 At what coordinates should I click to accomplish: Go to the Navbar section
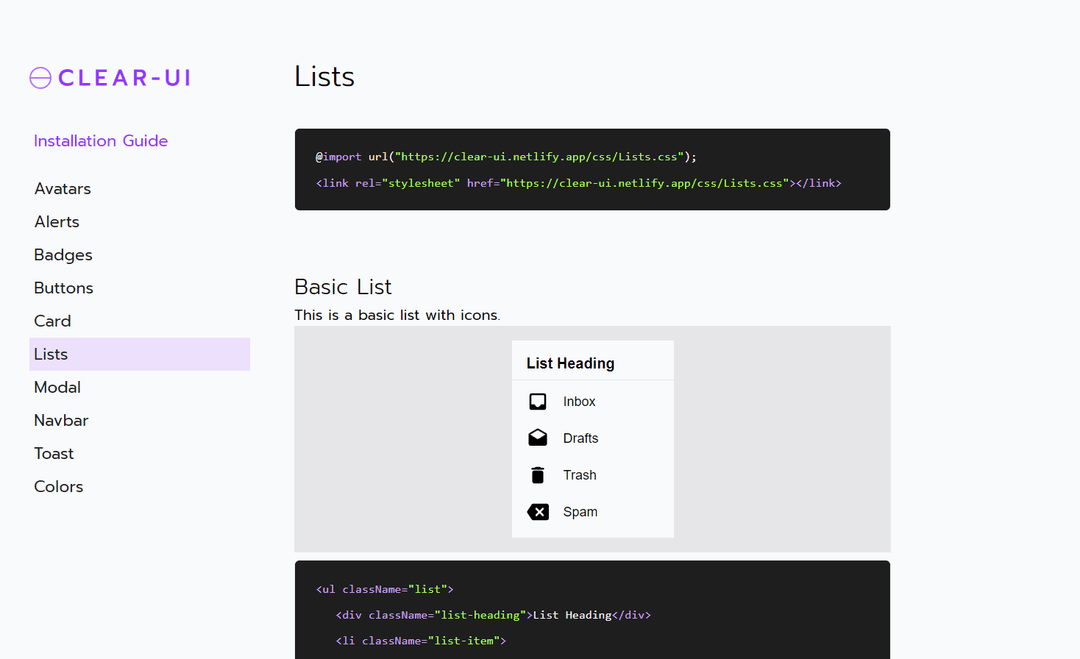(61, 420)
